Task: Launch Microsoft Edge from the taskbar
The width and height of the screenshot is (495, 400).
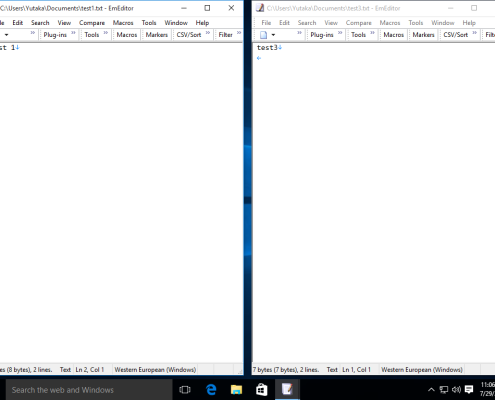Action: tap(211, 389)
